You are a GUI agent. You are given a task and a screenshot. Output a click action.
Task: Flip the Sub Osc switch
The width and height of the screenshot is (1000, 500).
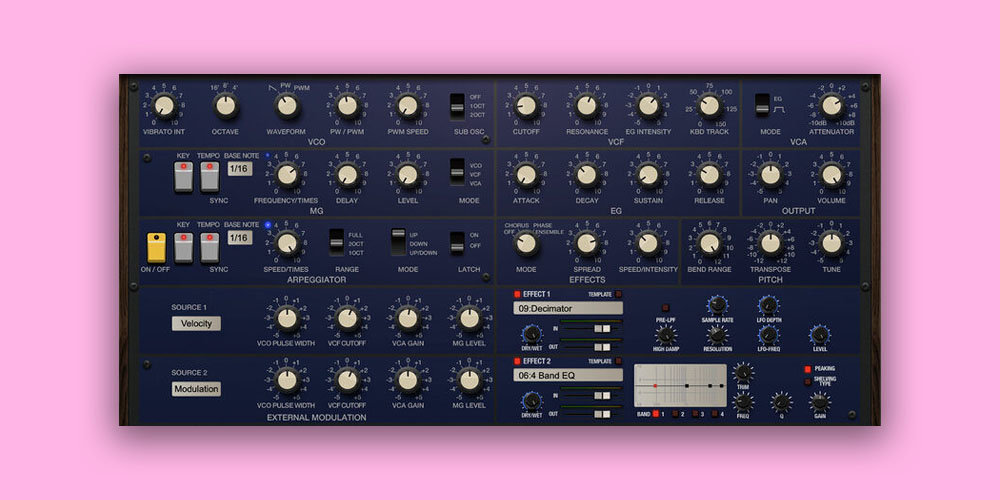457,106
